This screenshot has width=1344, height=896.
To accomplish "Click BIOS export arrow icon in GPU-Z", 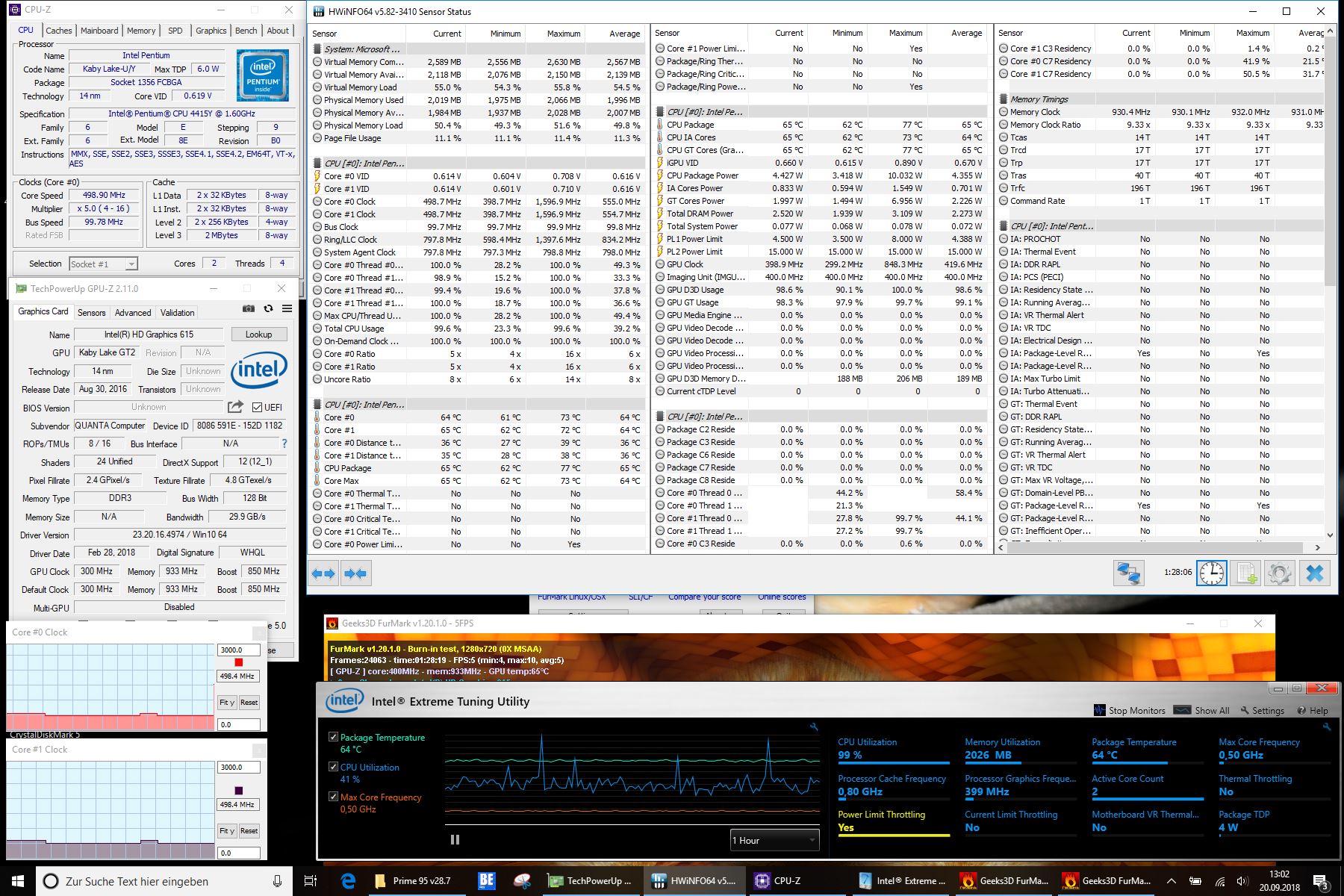I will 235,407.
